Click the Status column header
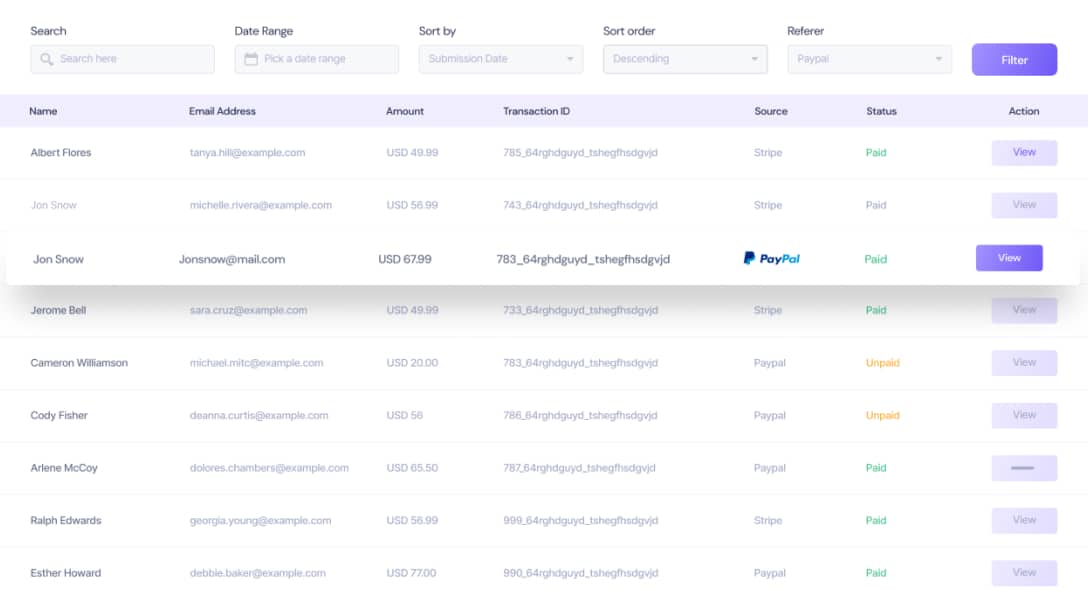This screenshot has height=590, width=1088. [881, 111]
